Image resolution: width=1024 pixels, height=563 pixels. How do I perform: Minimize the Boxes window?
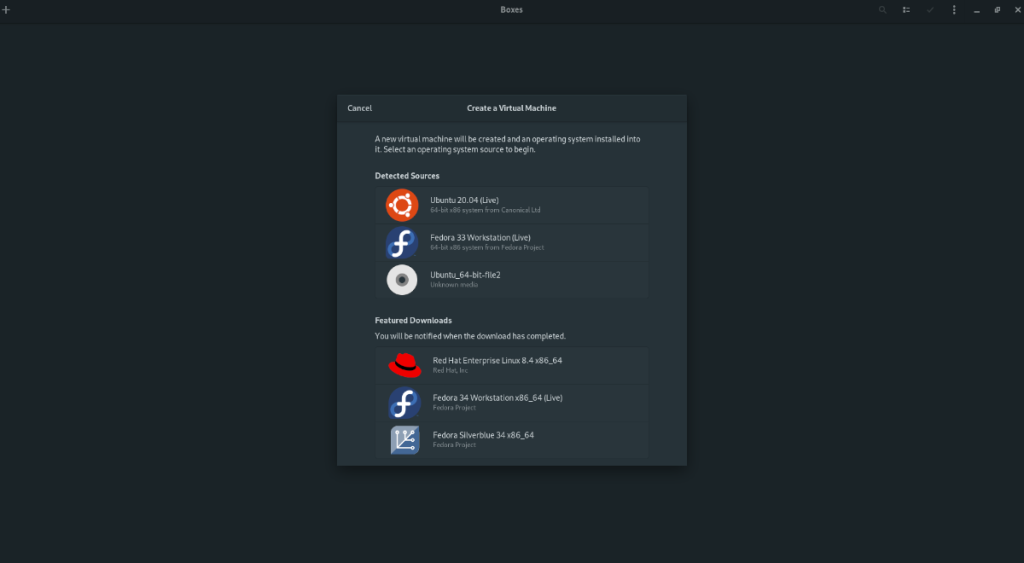coord(976,10)
